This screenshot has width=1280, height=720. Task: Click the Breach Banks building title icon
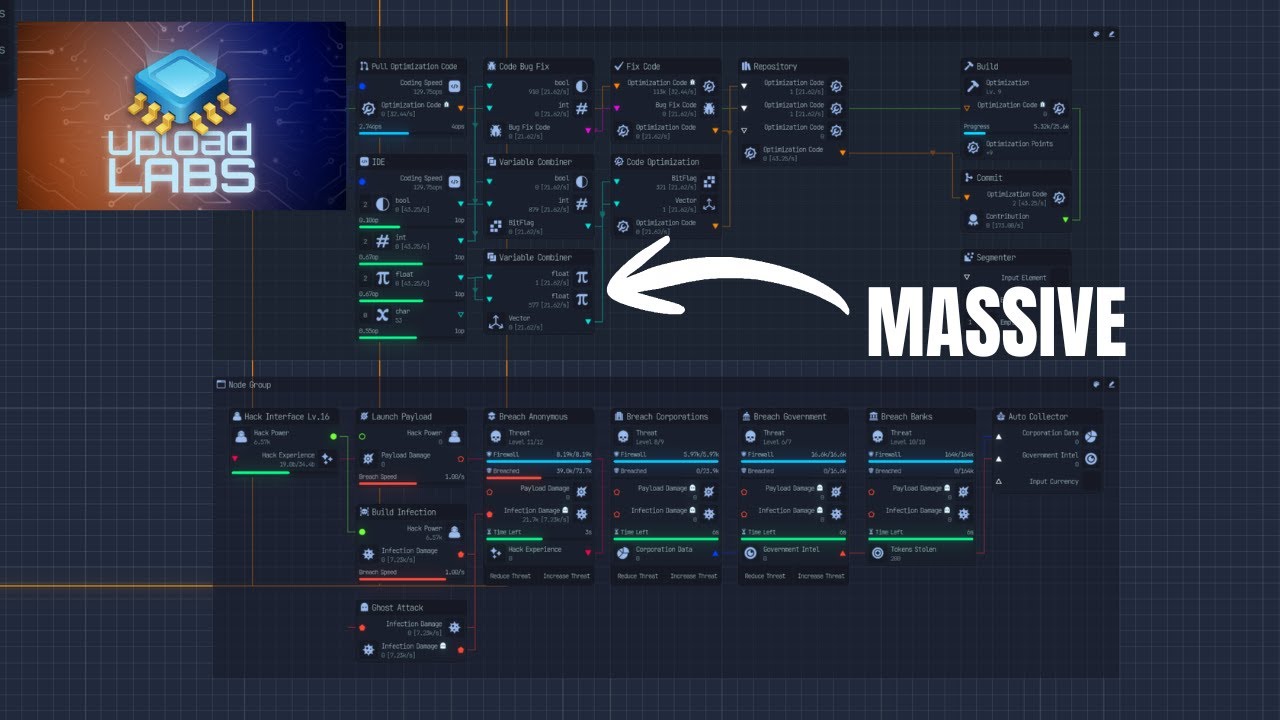(x=873, y=416)
